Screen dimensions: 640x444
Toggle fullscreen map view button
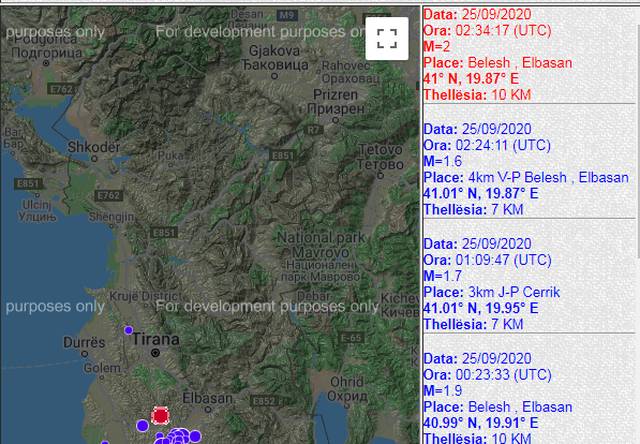click(387, 38)
